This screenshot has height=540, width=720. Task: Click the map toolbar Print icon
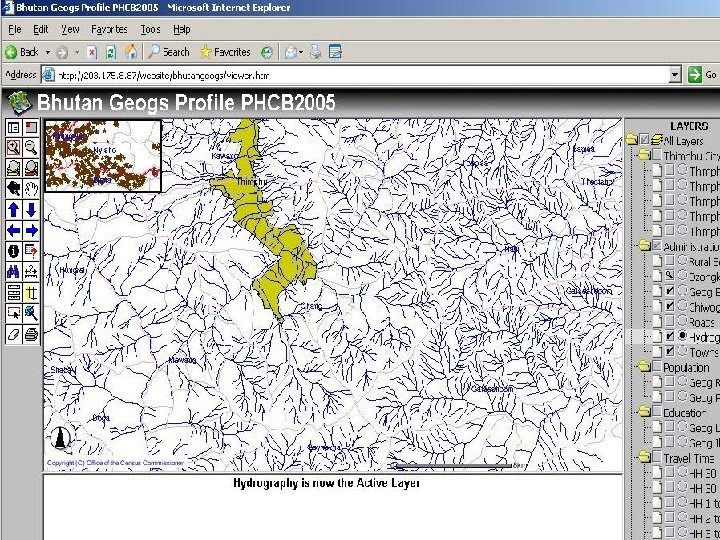[x=31, y=334]
